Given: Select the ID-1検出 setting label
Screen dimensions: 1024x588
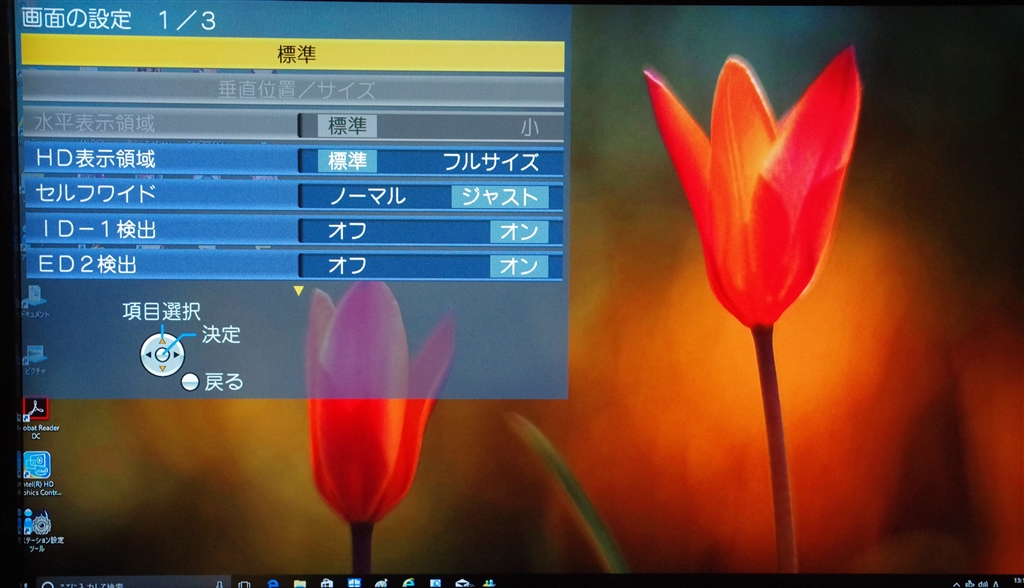Looking at the screenshot, I should (98, 229).
